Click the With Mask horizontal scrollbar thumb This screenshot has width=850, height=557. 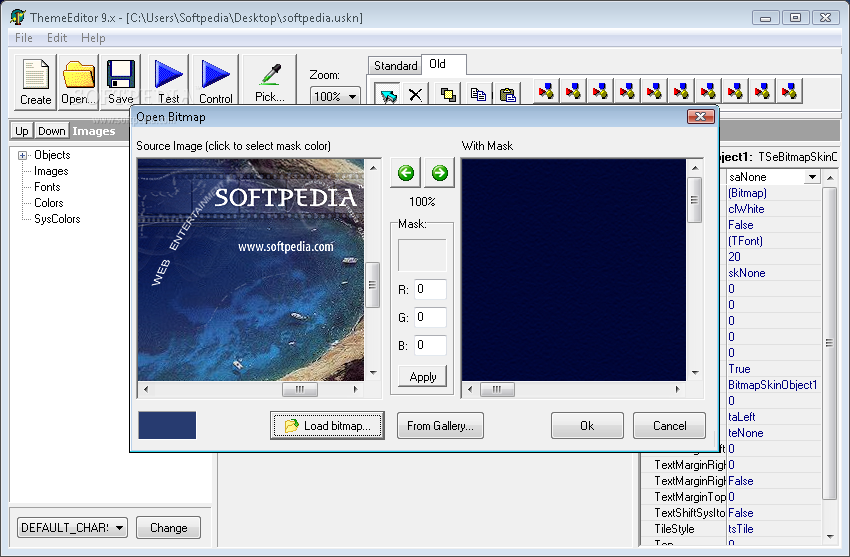pyautogui.click(x=497, y=389)
